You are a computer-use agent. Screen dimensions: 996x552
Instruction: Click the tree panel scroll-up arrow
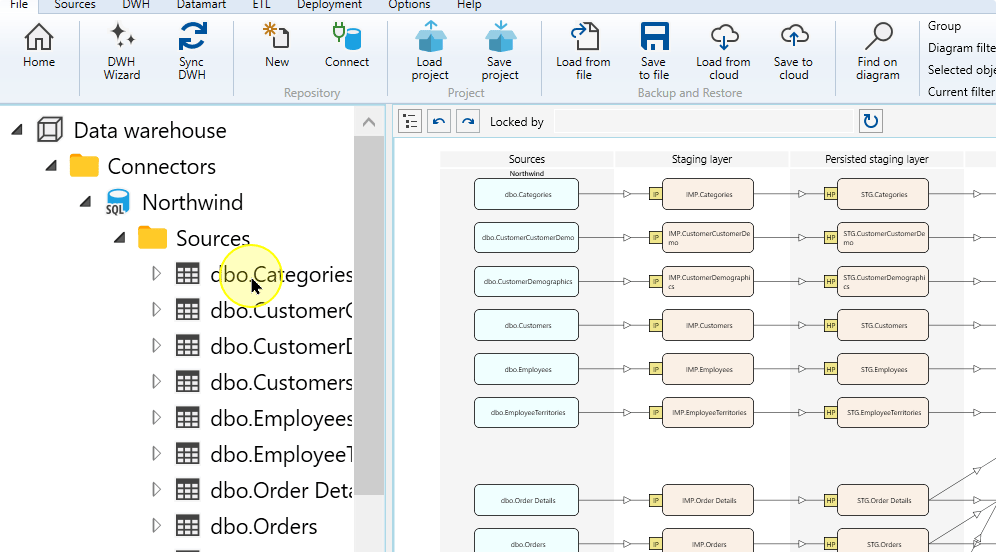click(x=369, y=122)
